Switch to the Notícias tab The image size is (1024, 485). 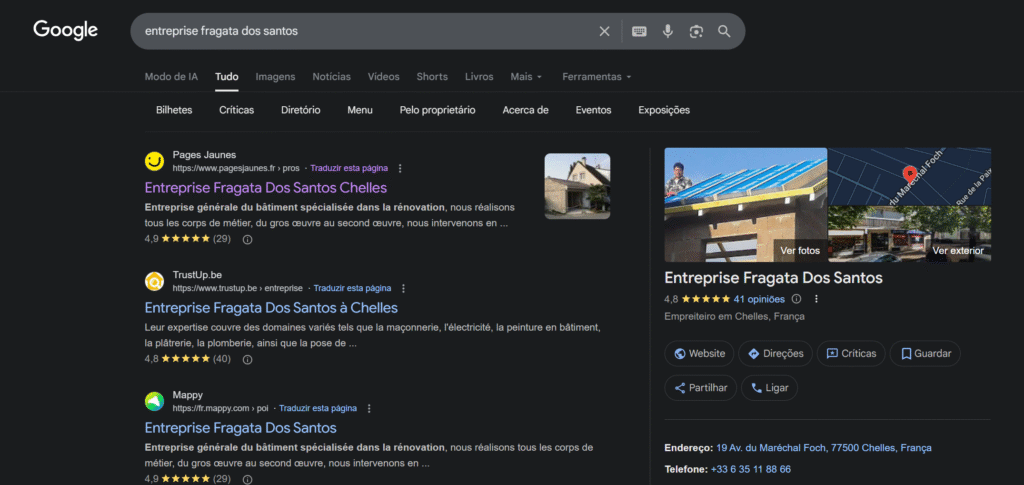[331, 77]
